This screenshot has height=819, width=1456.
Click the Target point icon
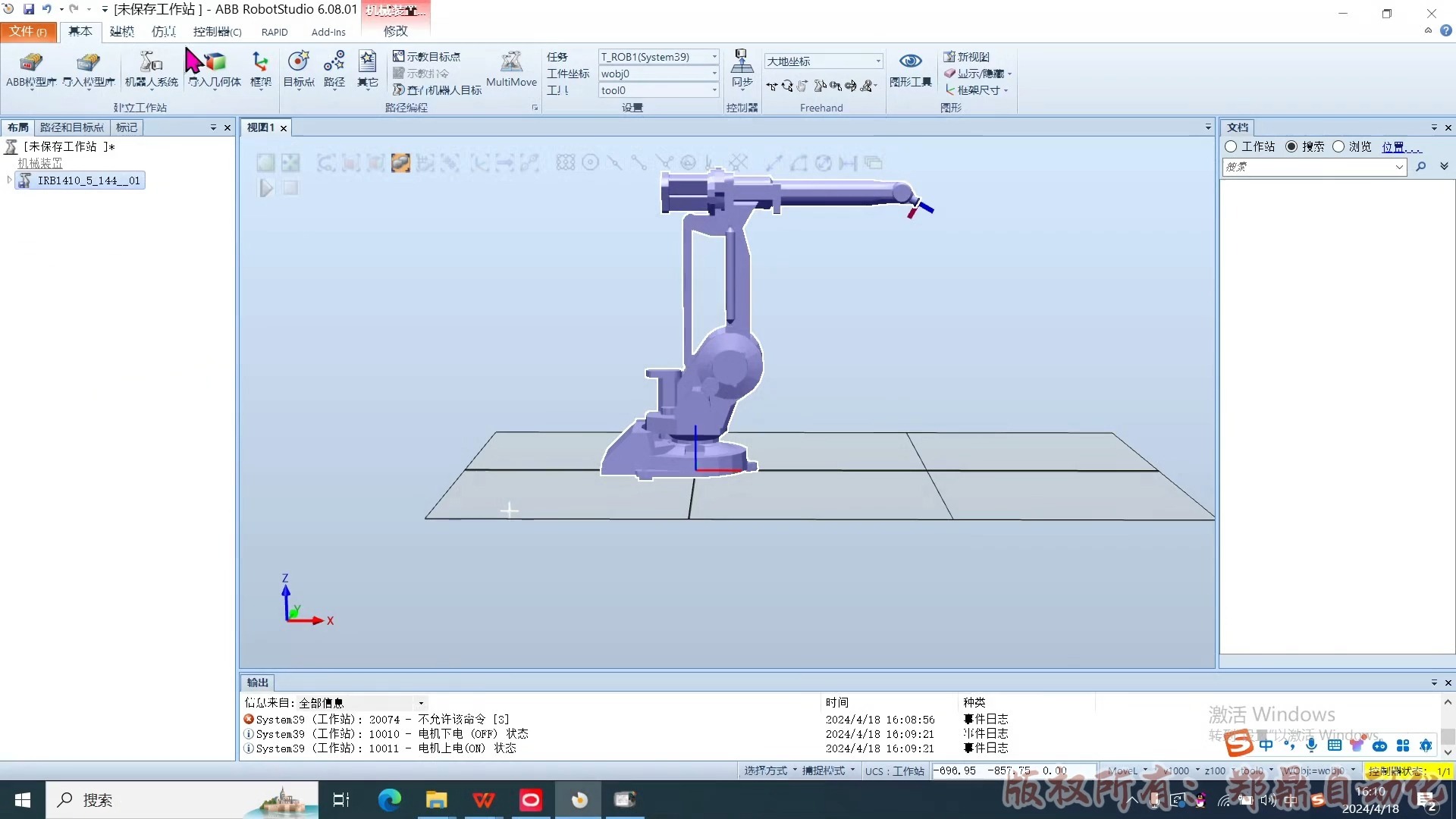pyautogui.click(x=298, y=62)
